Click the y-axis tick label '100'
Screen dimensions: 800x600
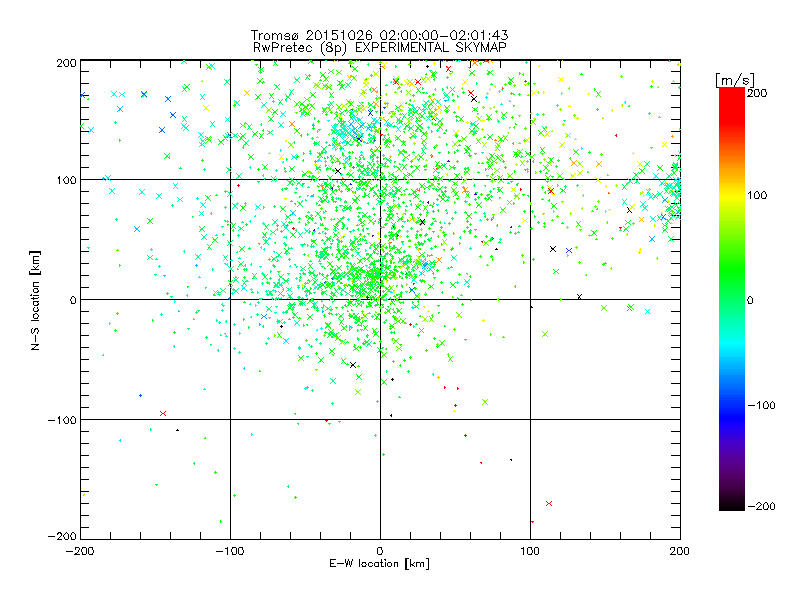(x=66, y=180)
